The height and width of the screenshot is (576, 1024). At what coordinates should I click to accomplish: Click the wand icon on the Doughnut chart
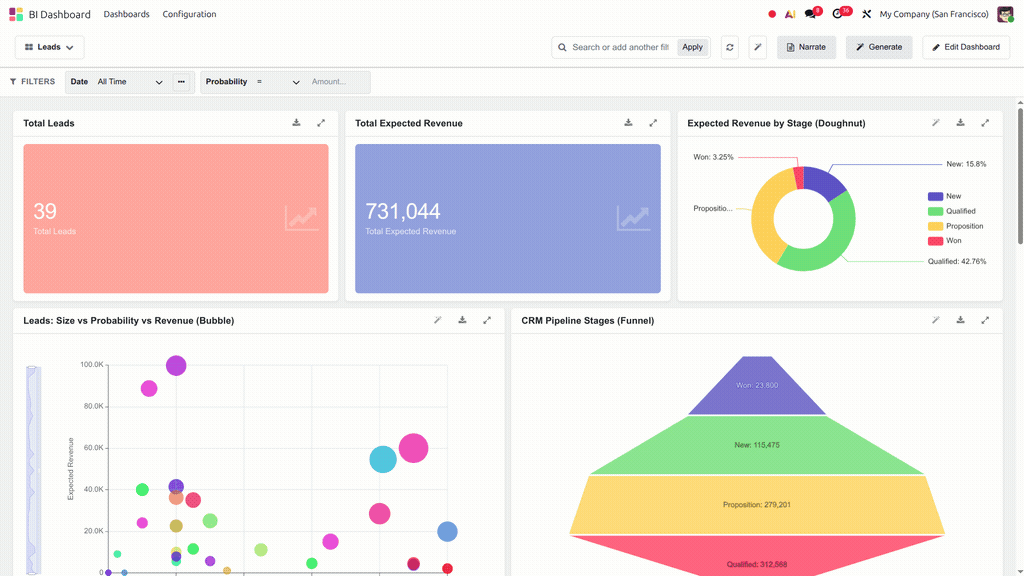(x=936, y=123)
